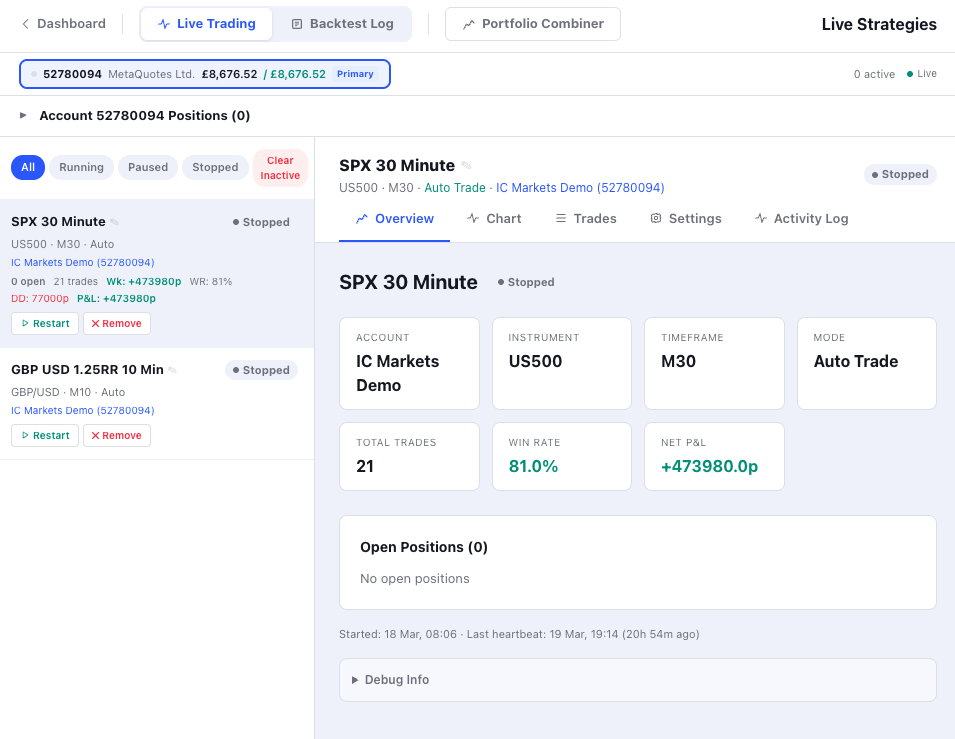Go back via Dashboard chevron arrow
955x739 pixels.
26,24
